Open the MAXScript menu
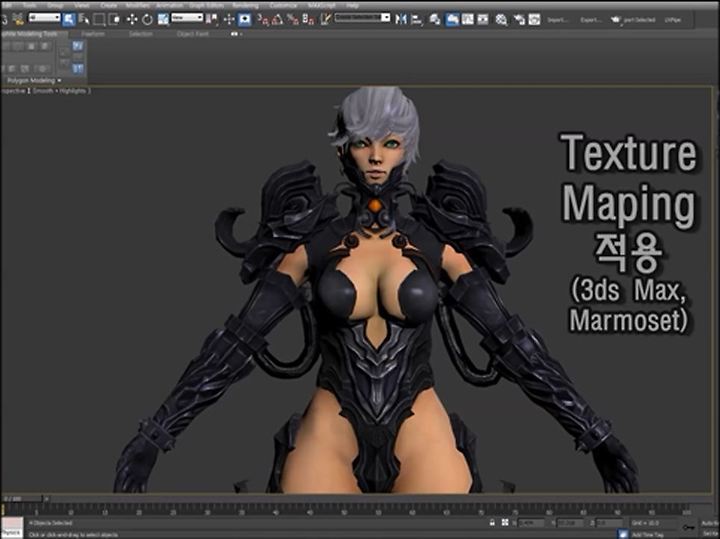Viewport: 720px width, 539px height. [320, 6]
